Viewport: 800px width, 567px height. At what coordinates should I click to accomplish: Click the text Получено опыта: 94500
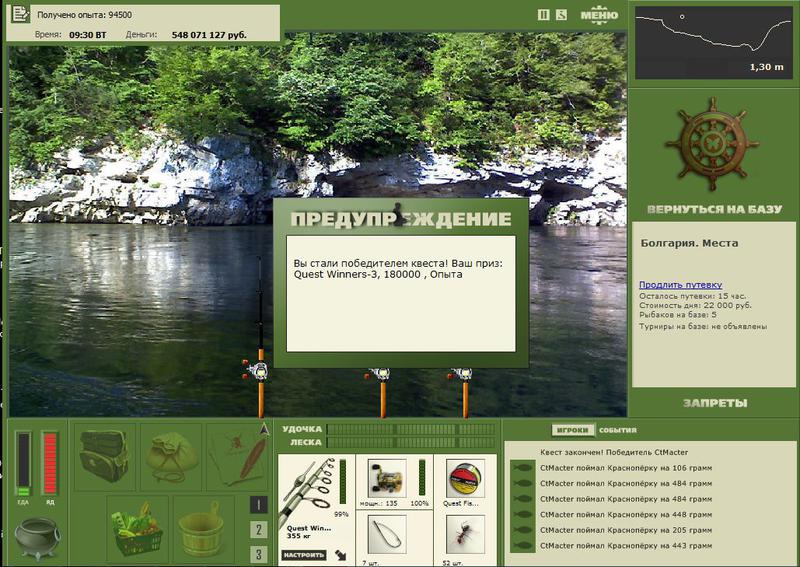tap(85, 15)
